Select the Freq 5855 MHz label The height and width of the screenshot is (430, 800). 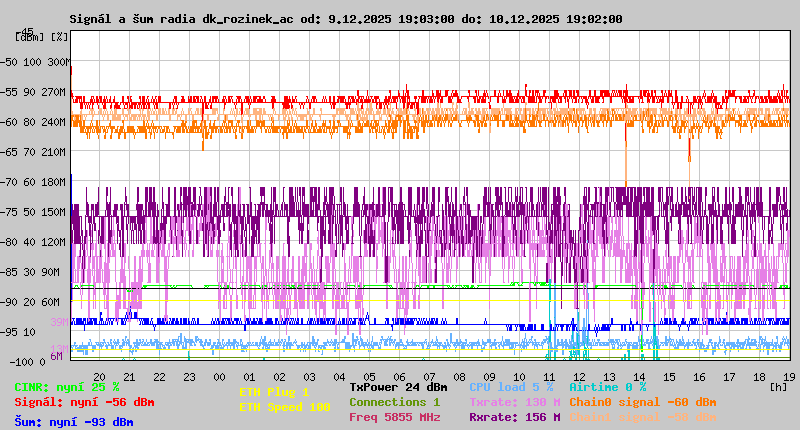point(394,417)
